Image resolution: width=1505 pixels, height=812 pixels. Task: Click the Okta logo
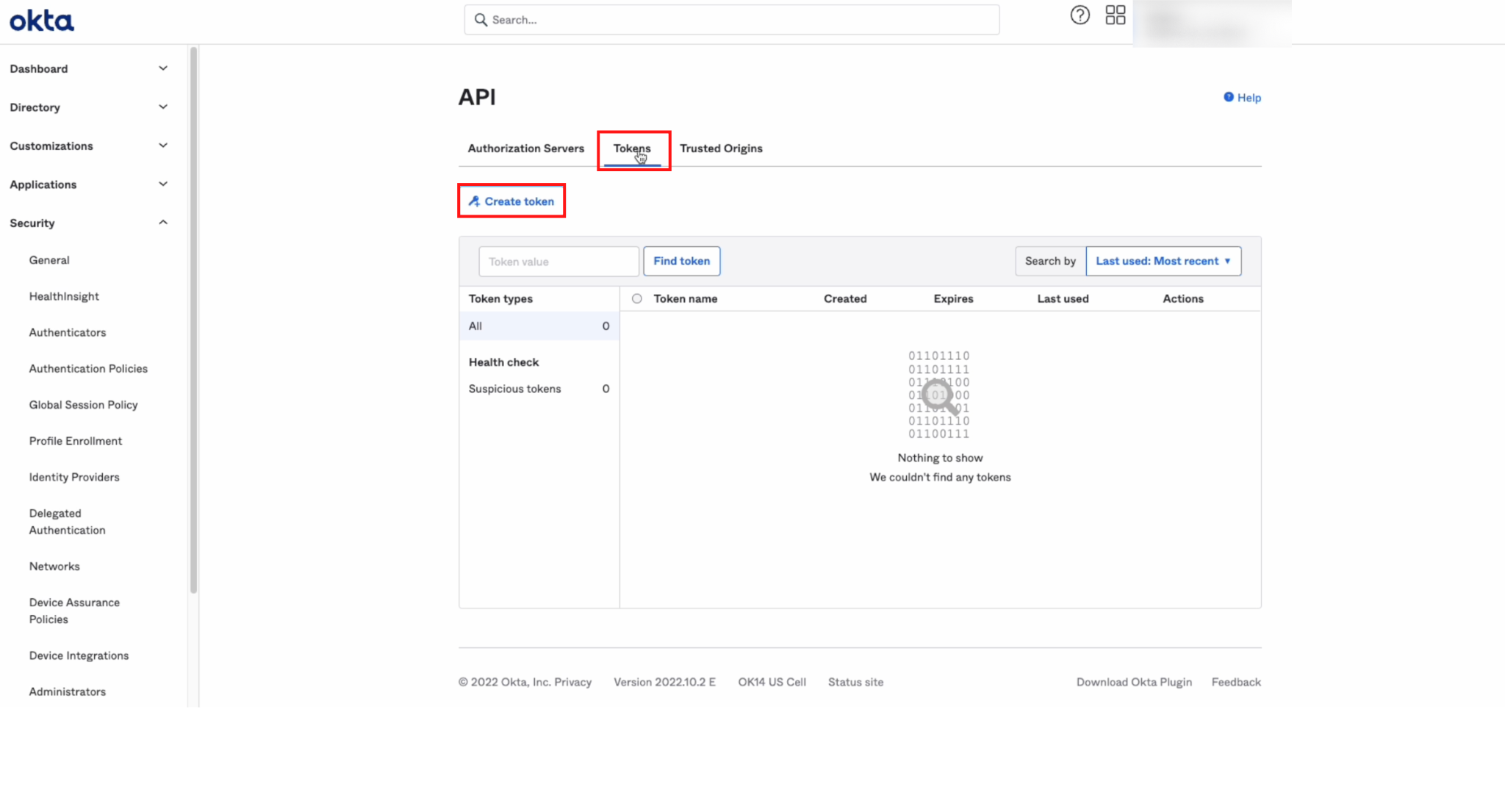point(42,21)
